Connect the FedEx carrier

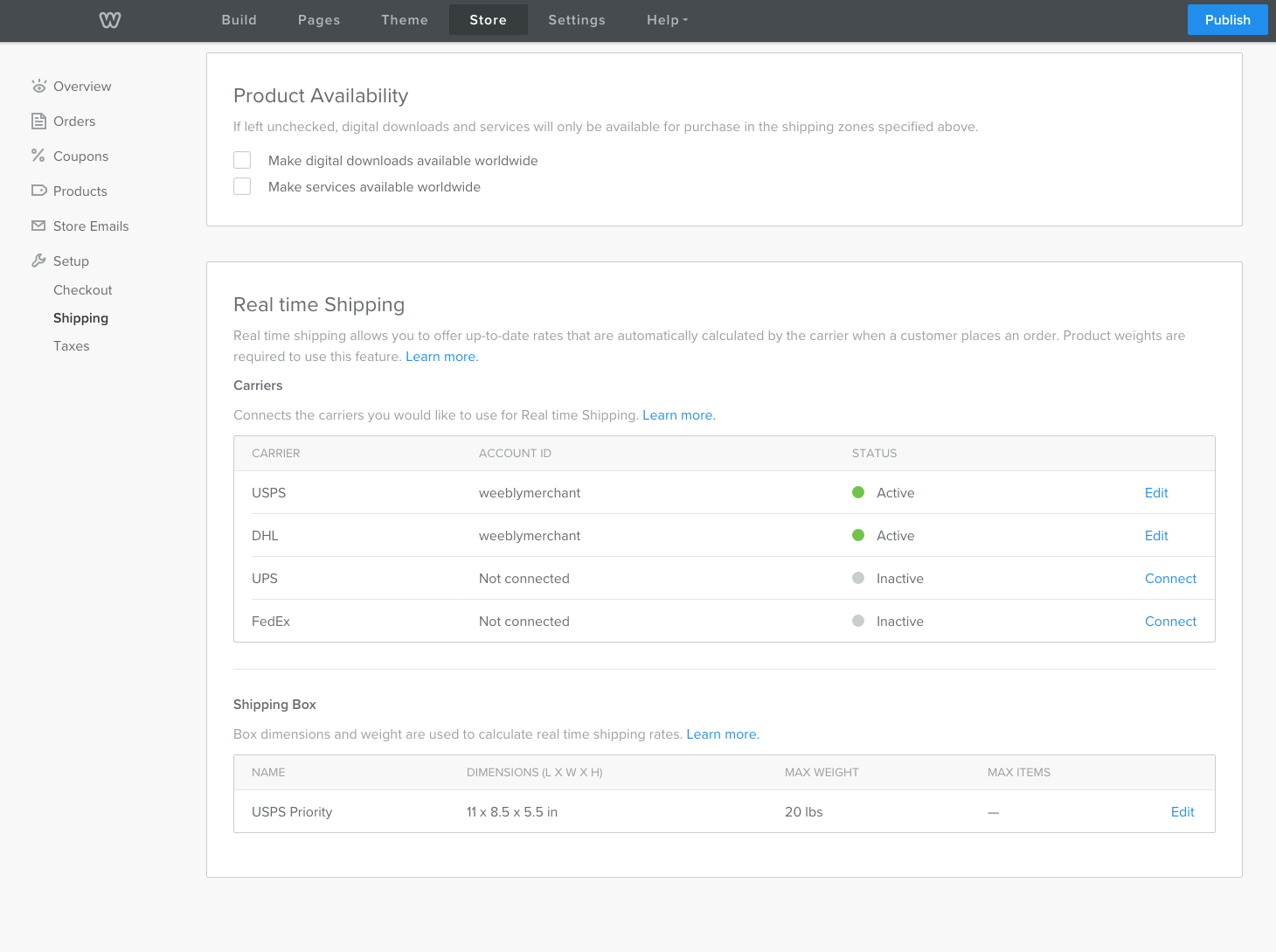click(1170, 621)
